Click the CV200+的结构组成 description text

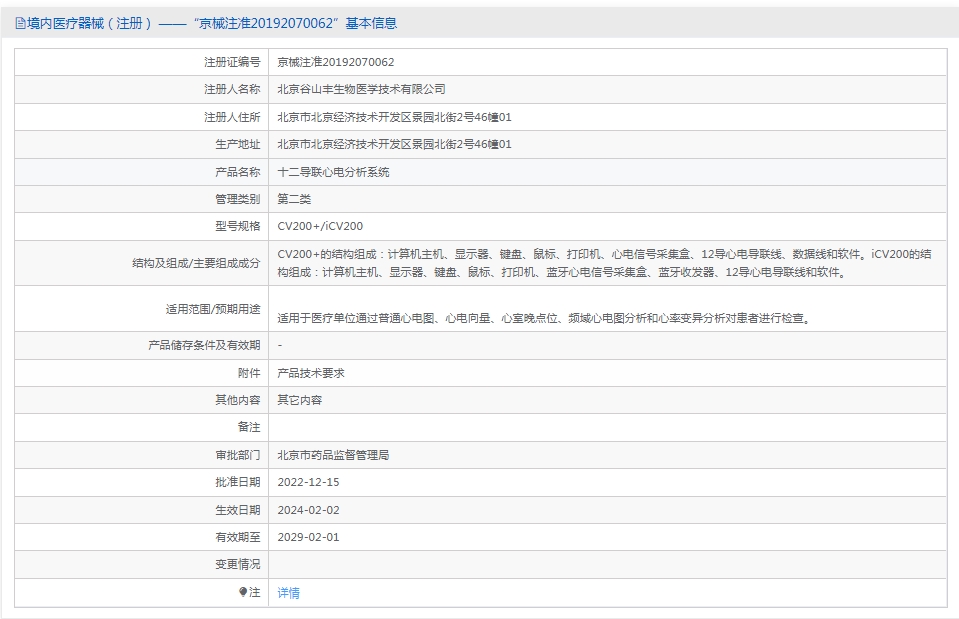click(x=604, y=263)
